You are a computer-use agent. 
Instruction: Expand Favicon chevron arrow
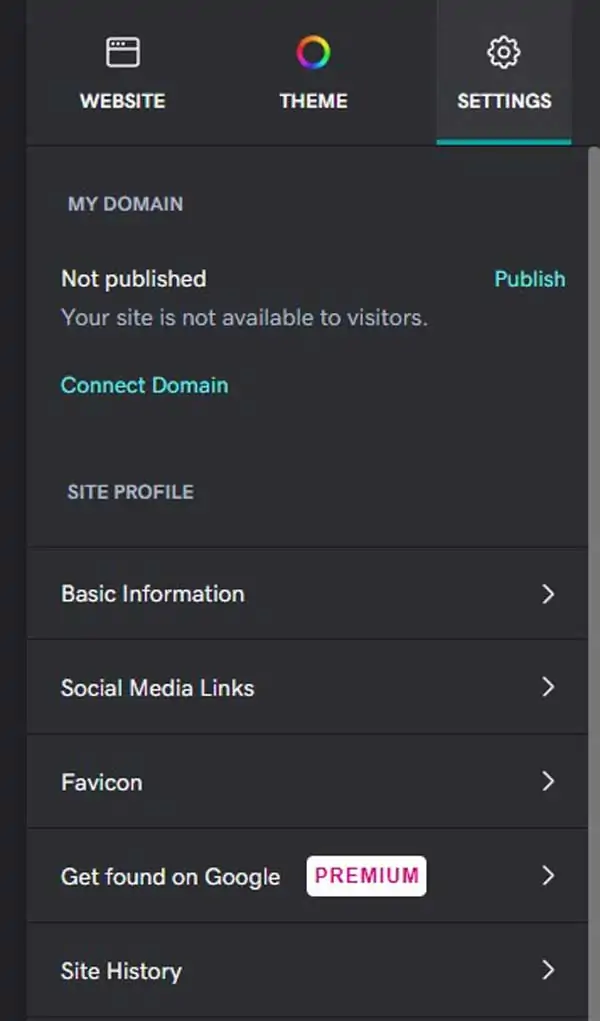point(548,781)
